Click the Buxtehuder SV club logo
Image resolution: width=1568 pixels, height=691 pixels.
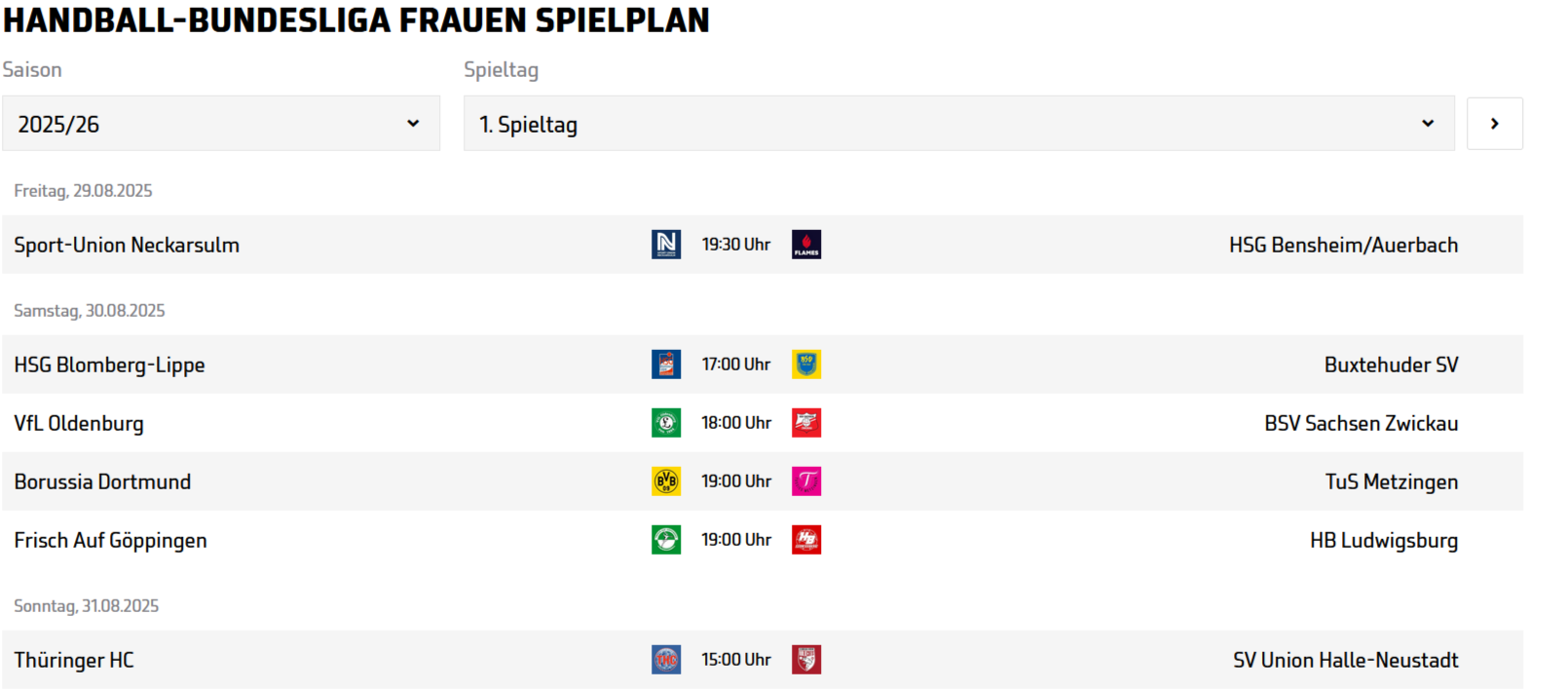tap(806, 365)
